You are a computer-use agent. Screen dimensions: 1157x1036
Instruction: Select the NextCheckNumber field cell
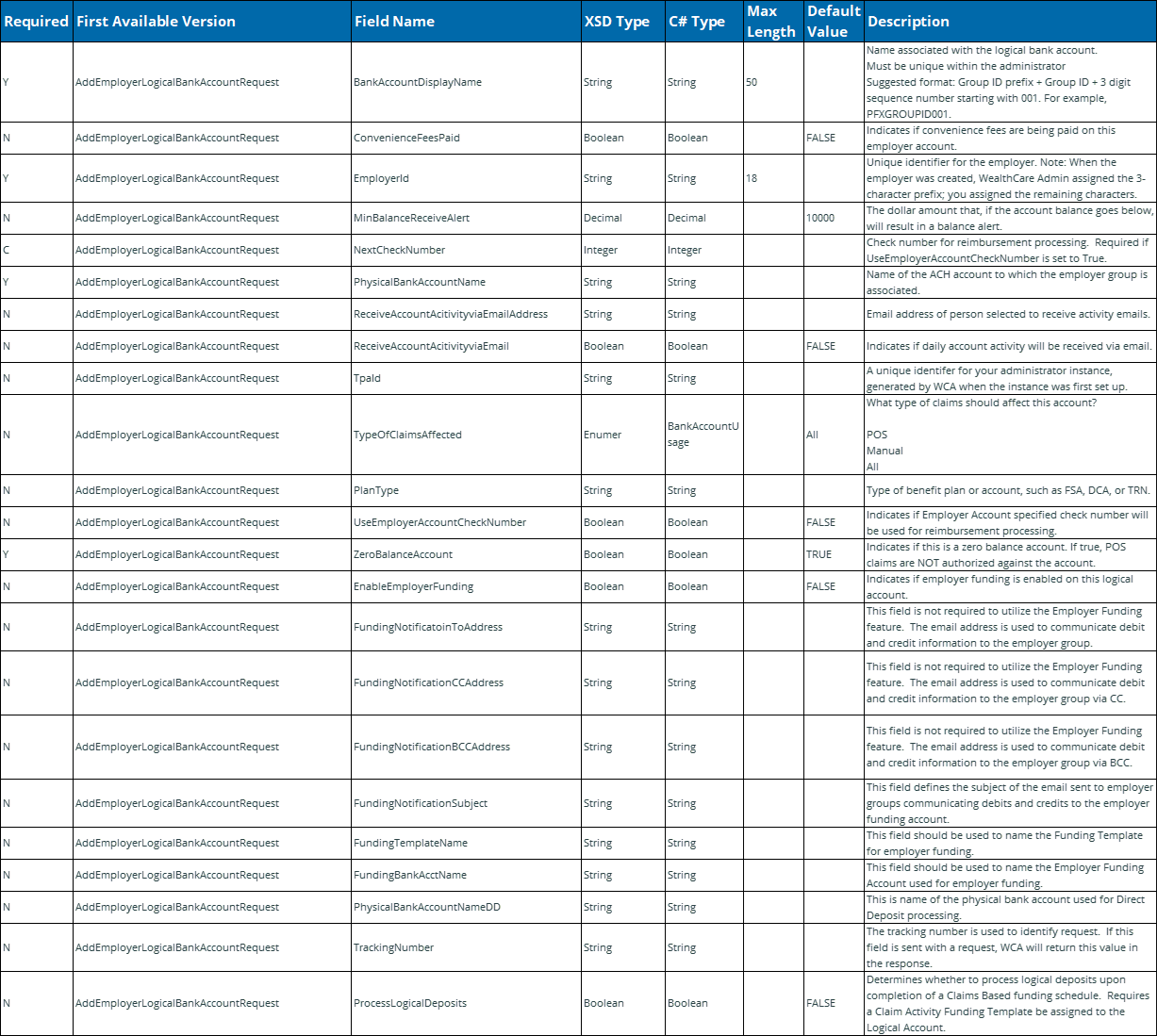[466, 250]
